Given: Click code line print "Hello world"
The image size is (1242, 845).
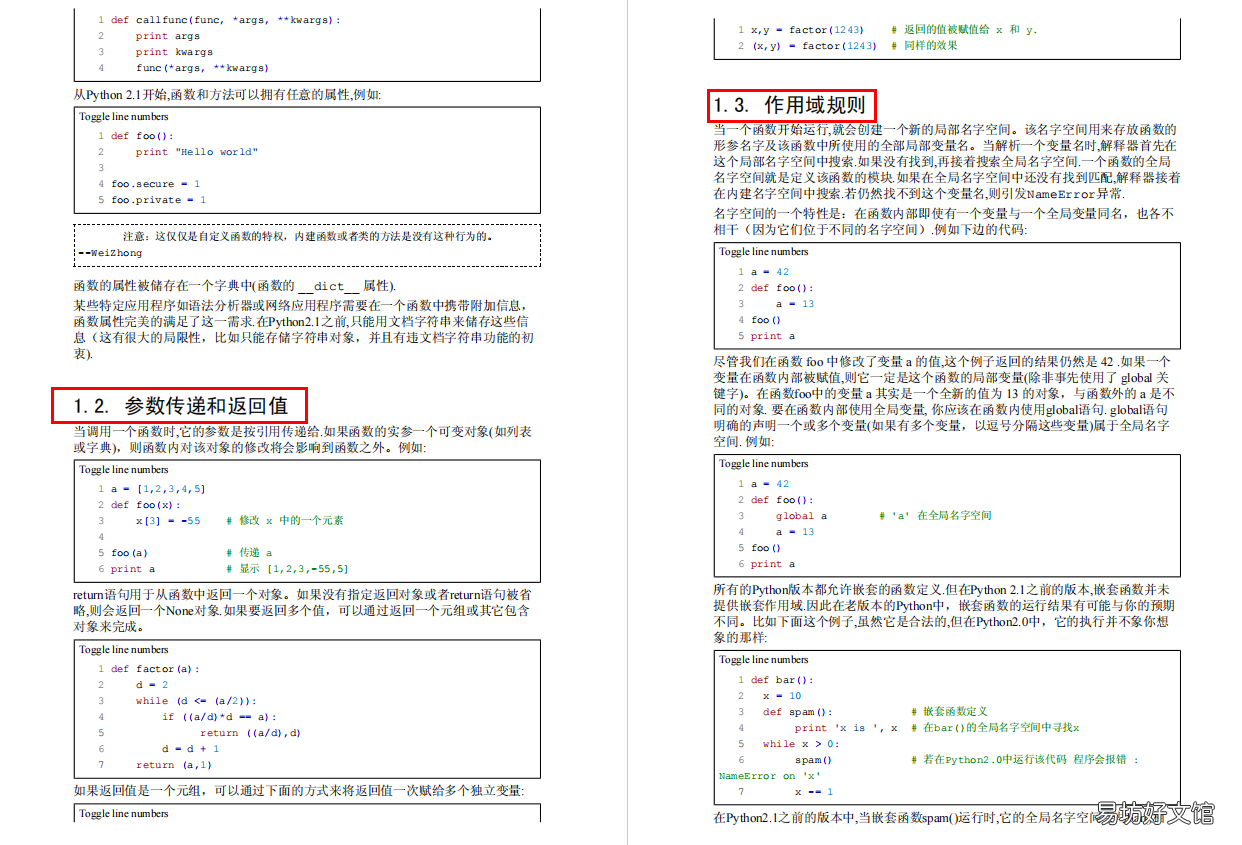Looking at the screenshot, I should point(196,152).
